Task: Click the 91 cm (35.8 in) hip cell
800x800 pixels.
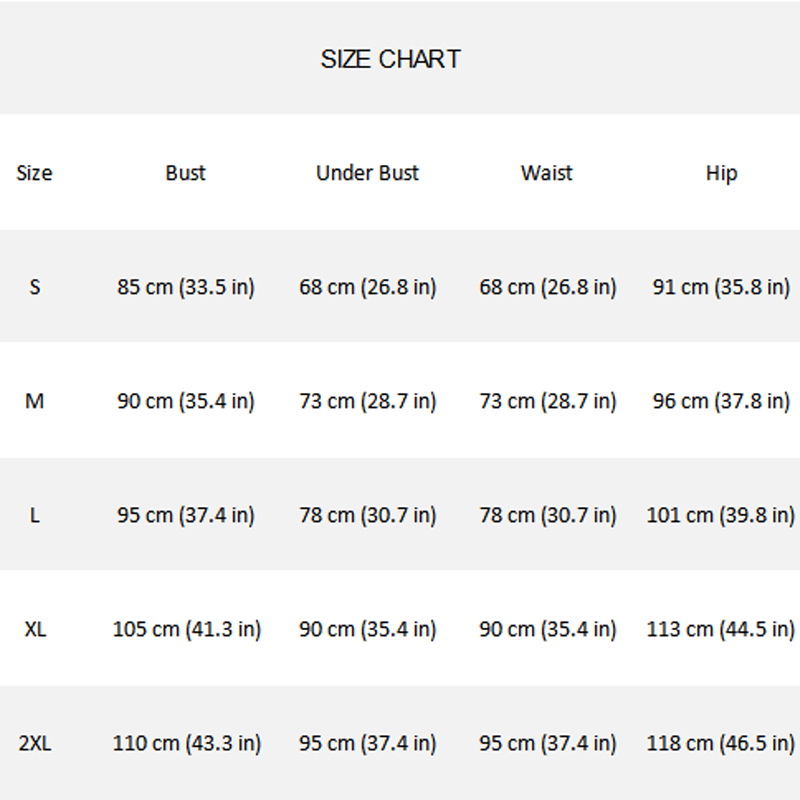Action: 721,287
